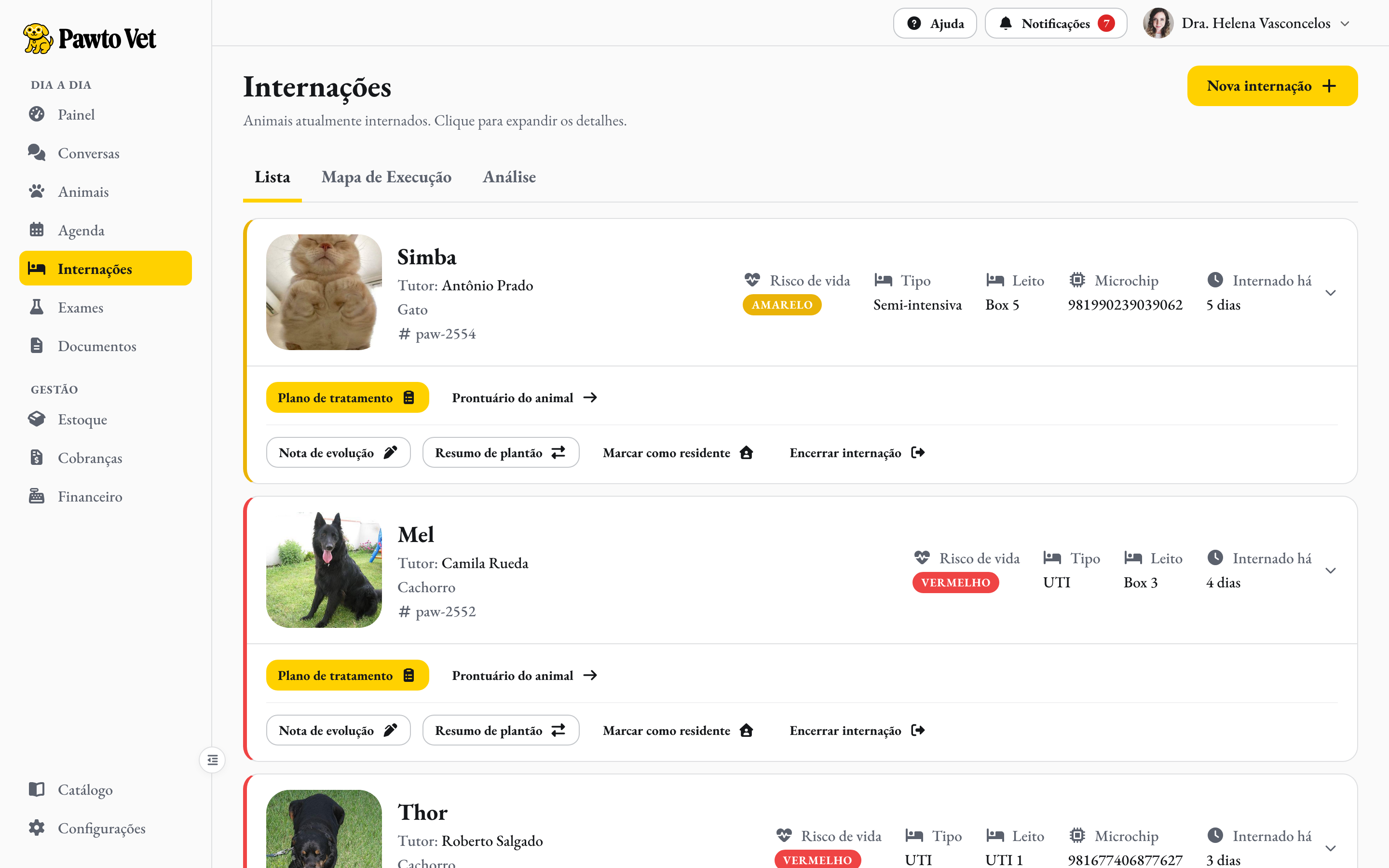This screenshot has height=868, width=1389.
Task: Click Simba's microchip number 981990239039062
Action: coord(1125,305)
